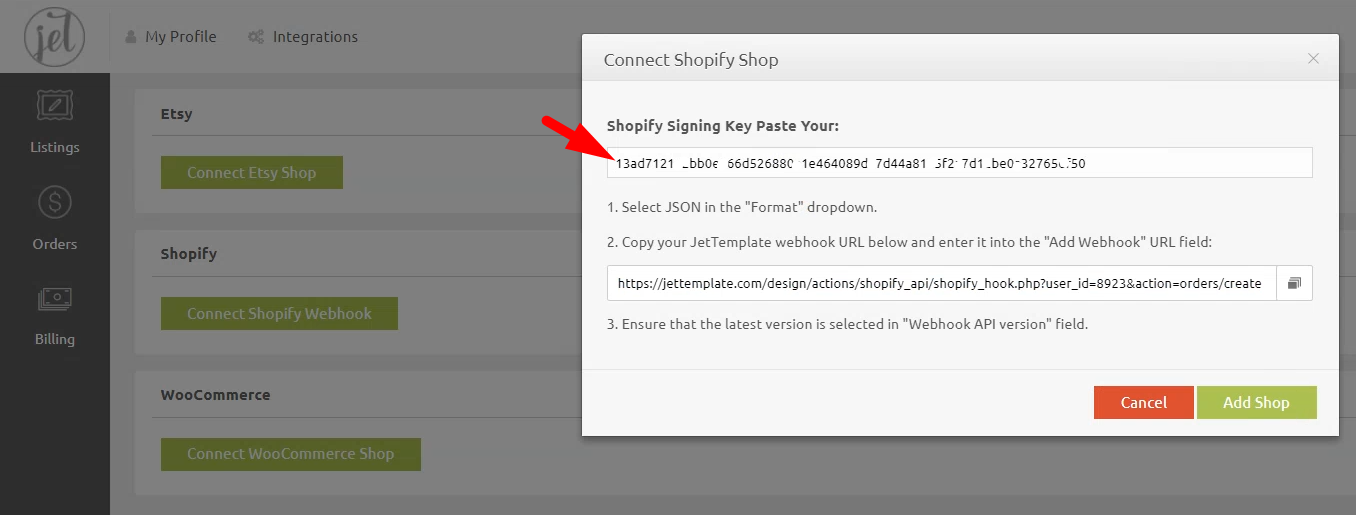
Task: Close the Connect Shopify Shop dialog
Action: click(1314, 59)
